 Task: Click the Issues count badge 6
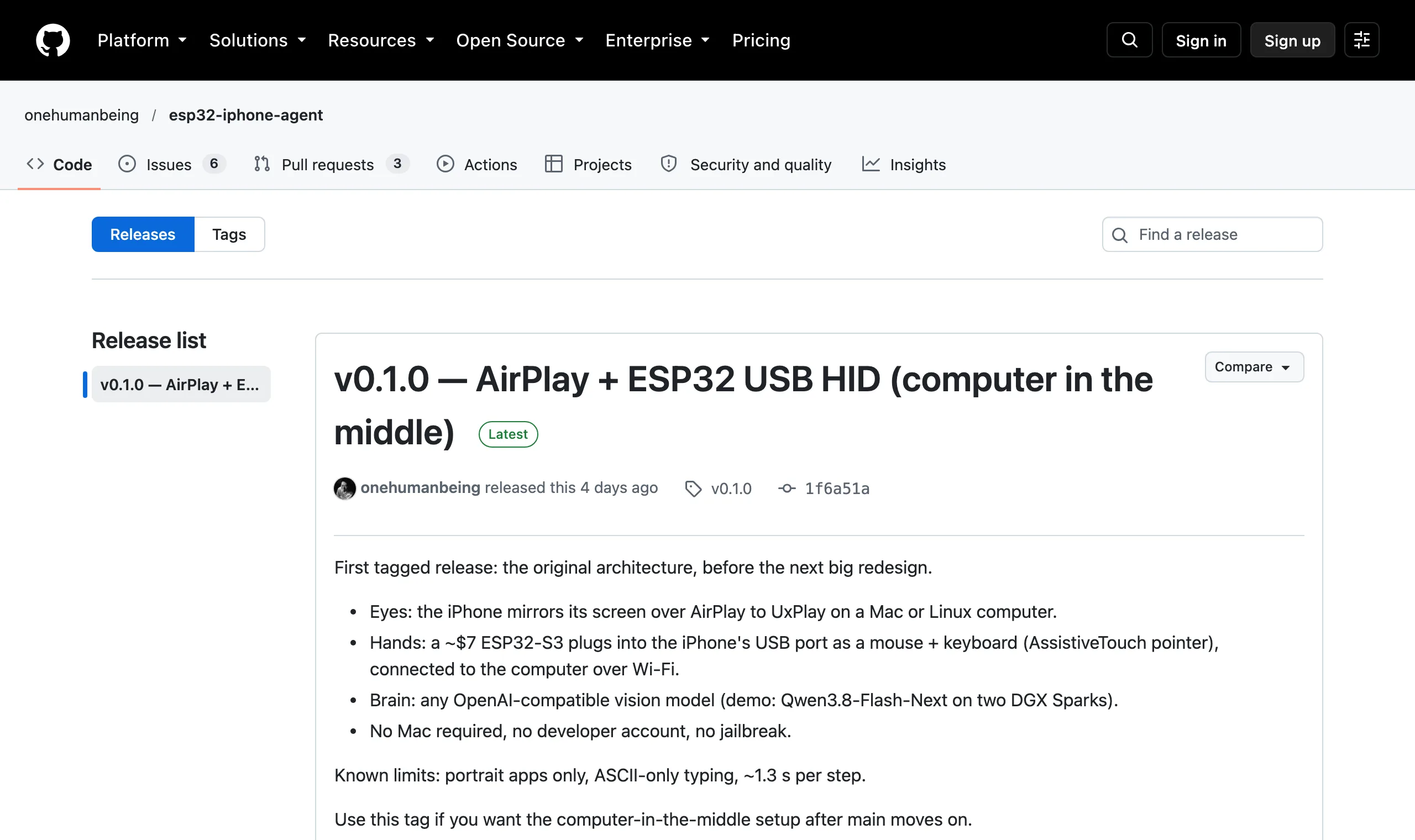tap(214, 164)
